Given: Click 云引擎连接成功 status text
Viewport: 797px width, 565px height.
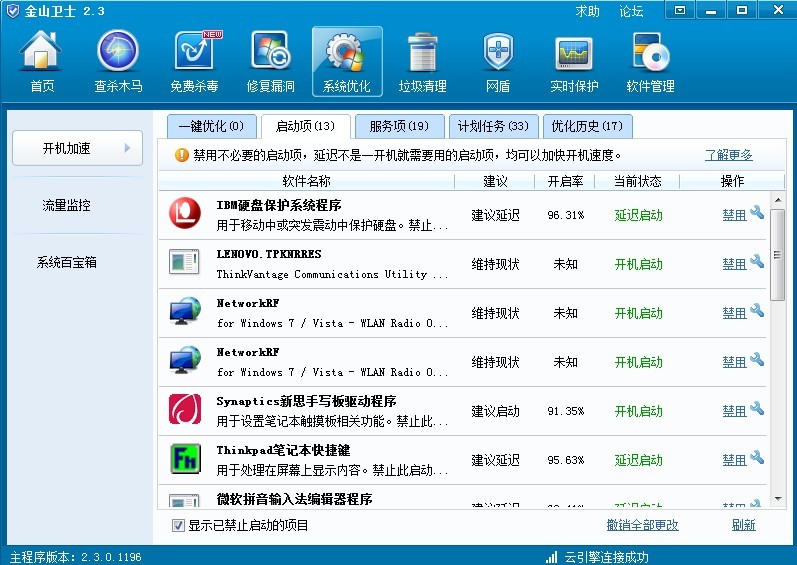Looking at the screenshot, I should 606,557.
